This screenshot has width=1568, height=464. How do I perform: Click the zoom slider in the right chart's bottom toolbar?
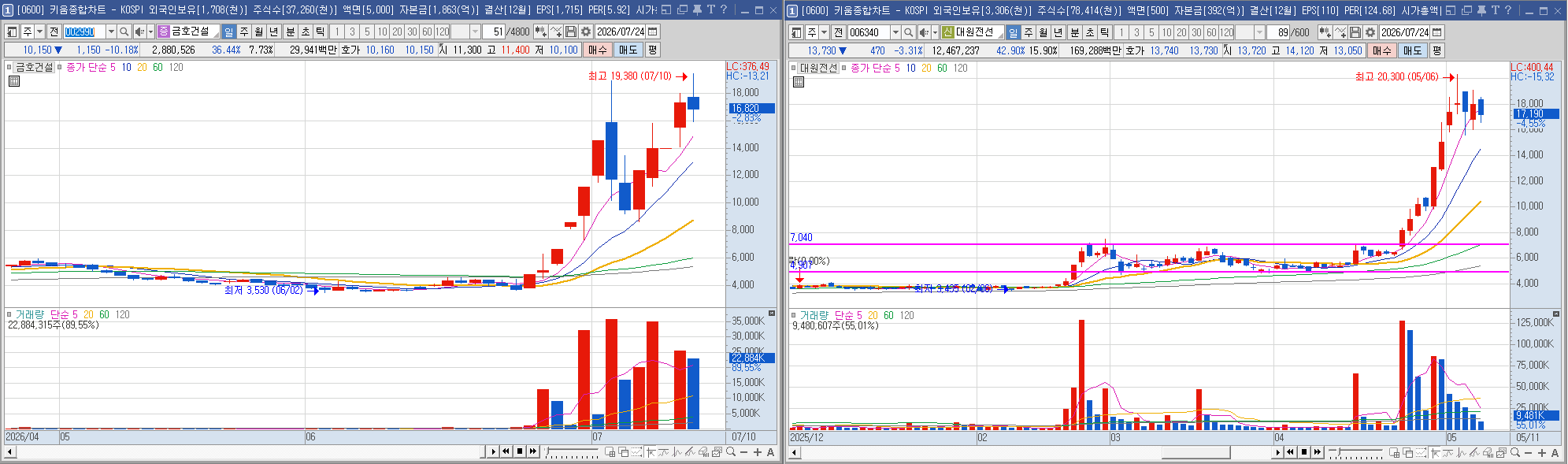(x=1355, y=453)
